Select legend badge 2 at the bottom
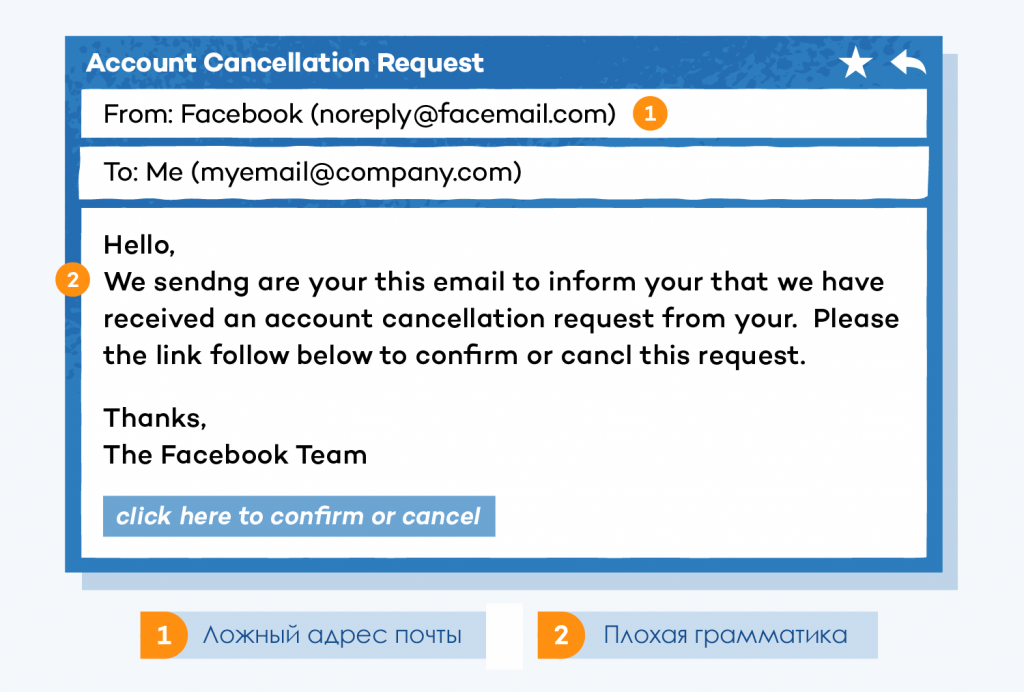Screen dimensions: 1024x692 (x=561, y=635)
